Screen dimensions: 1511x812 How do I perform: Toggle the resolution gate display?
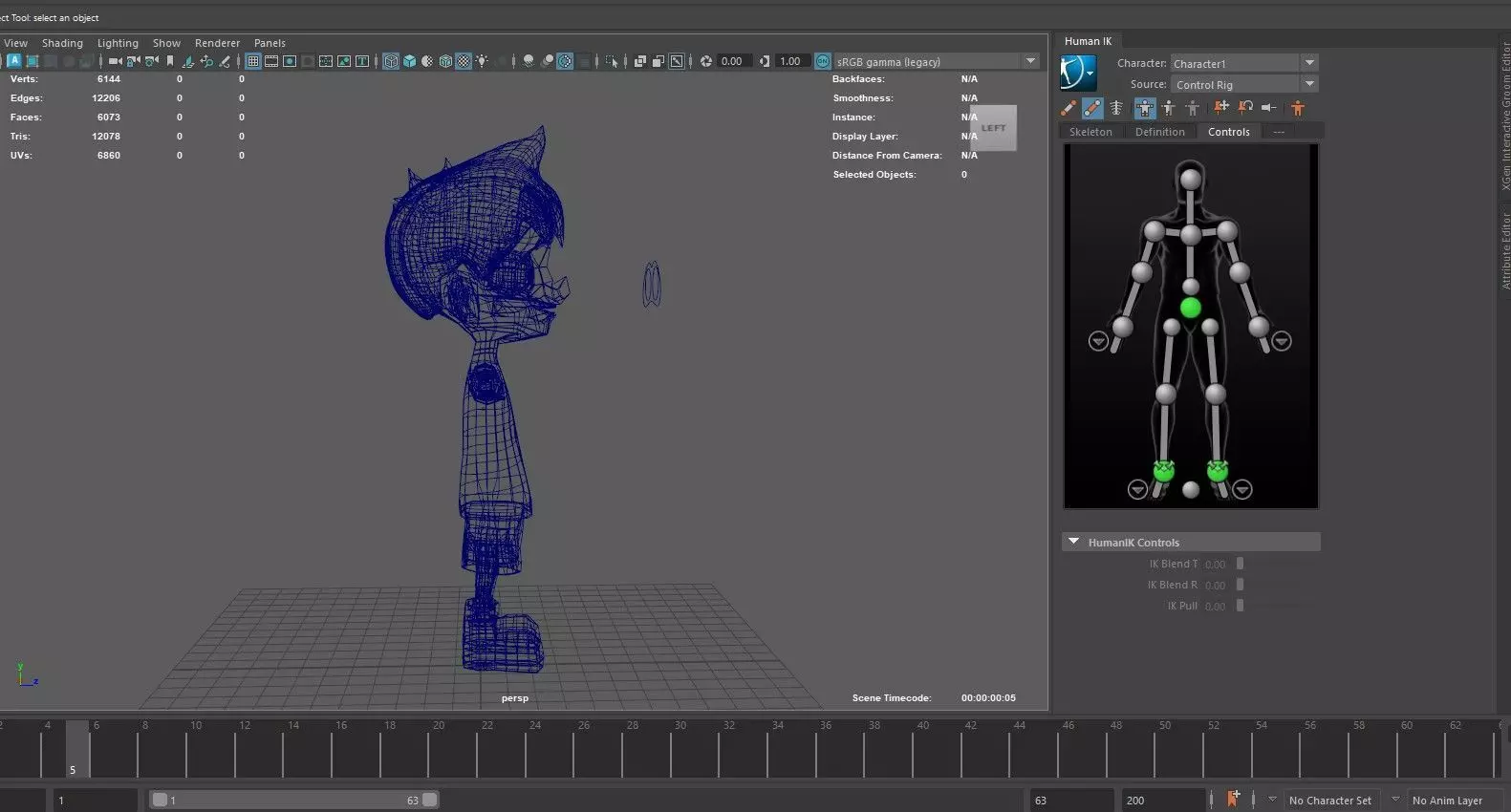click(x=290, y=61)
